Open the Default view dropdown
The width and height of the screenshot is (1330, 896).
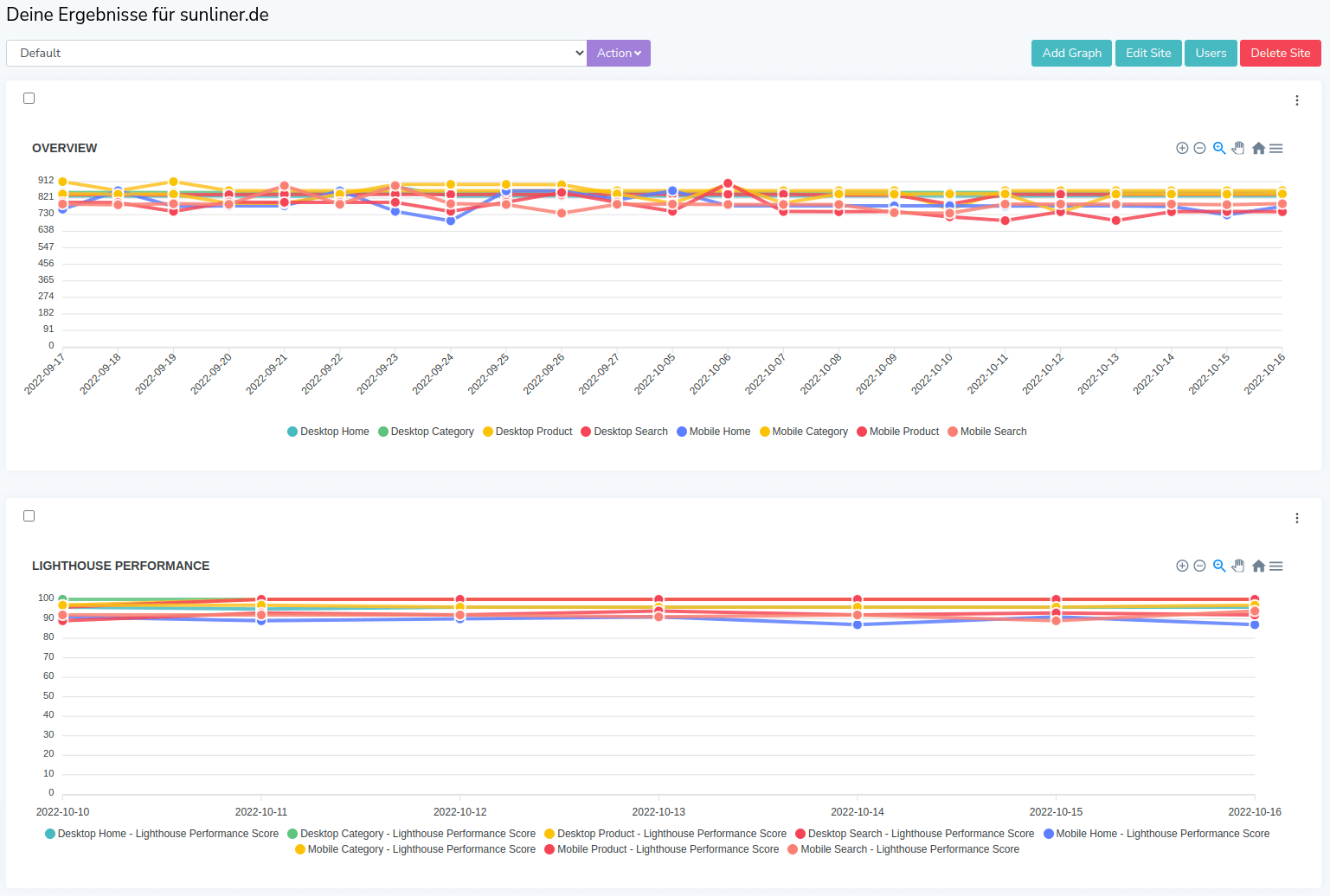click(x=297, y=53)
